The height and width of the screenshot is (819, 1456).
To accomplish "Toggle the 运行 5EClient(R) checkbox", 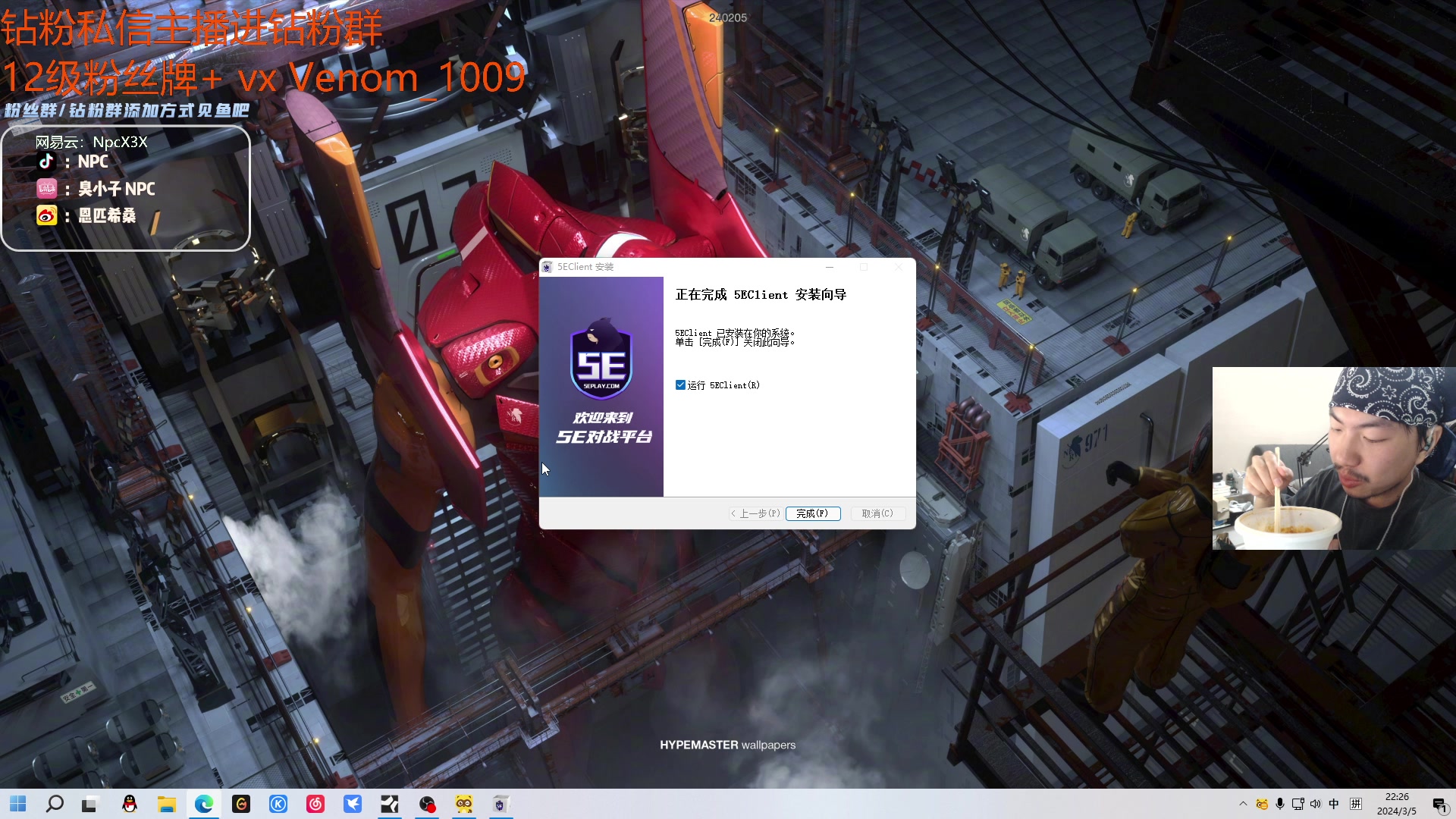I will tap(680, 385).
